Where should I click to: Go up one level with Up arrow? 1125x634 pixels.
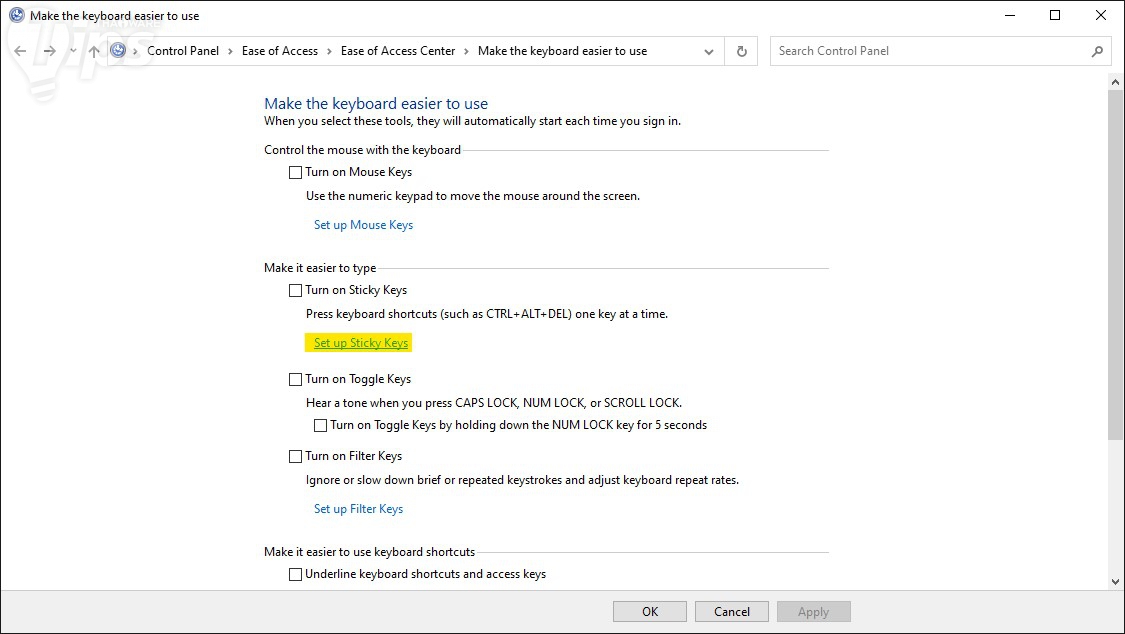pos(94,51)
